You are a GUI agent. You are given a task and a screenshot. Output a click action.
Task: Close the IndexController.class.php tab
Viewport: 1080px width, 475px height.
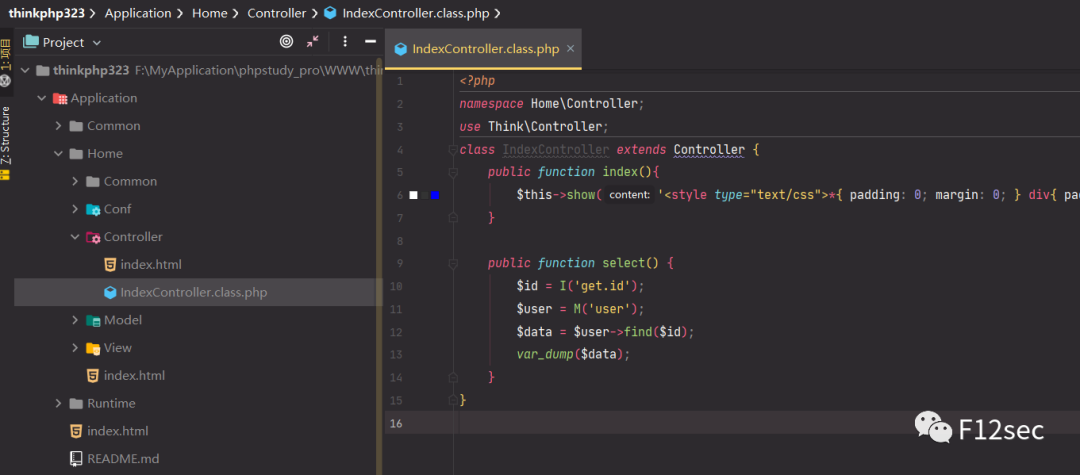coord(570,49)
